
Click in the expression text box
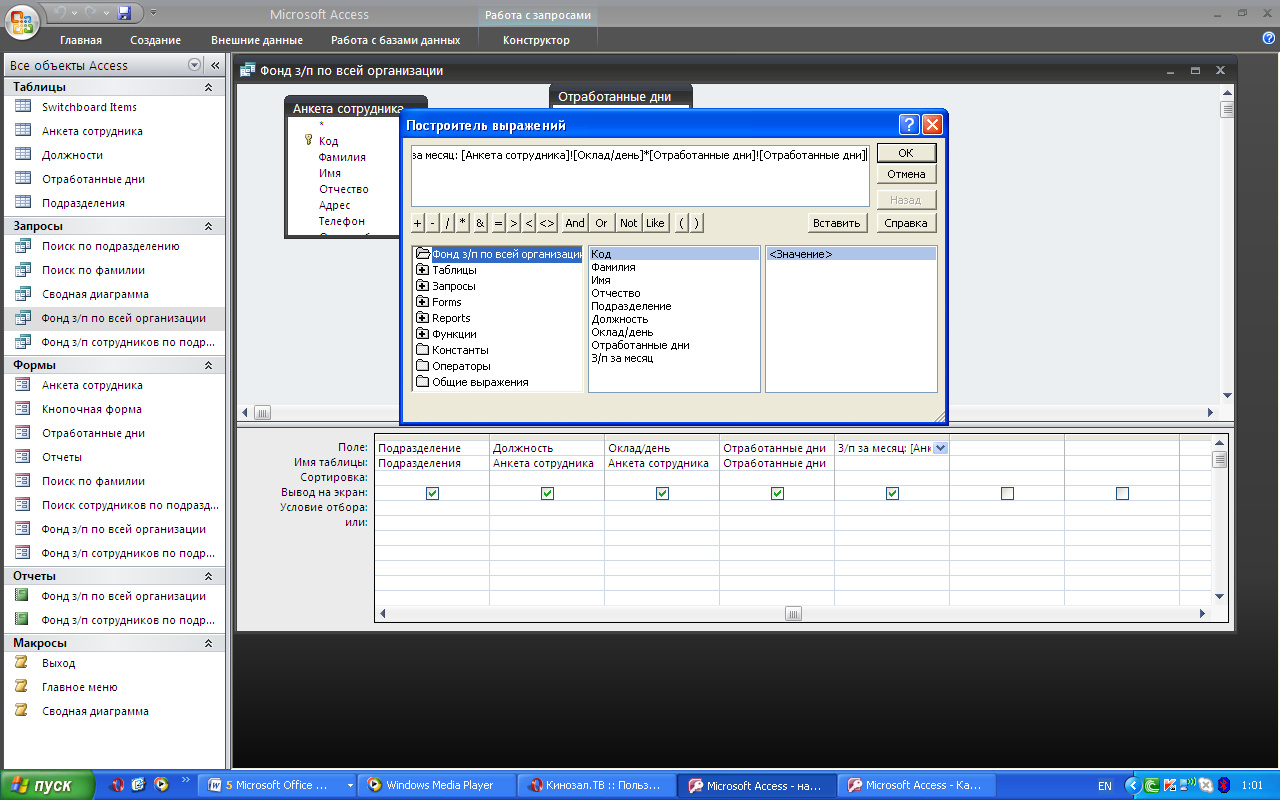[x=640, y=175]
